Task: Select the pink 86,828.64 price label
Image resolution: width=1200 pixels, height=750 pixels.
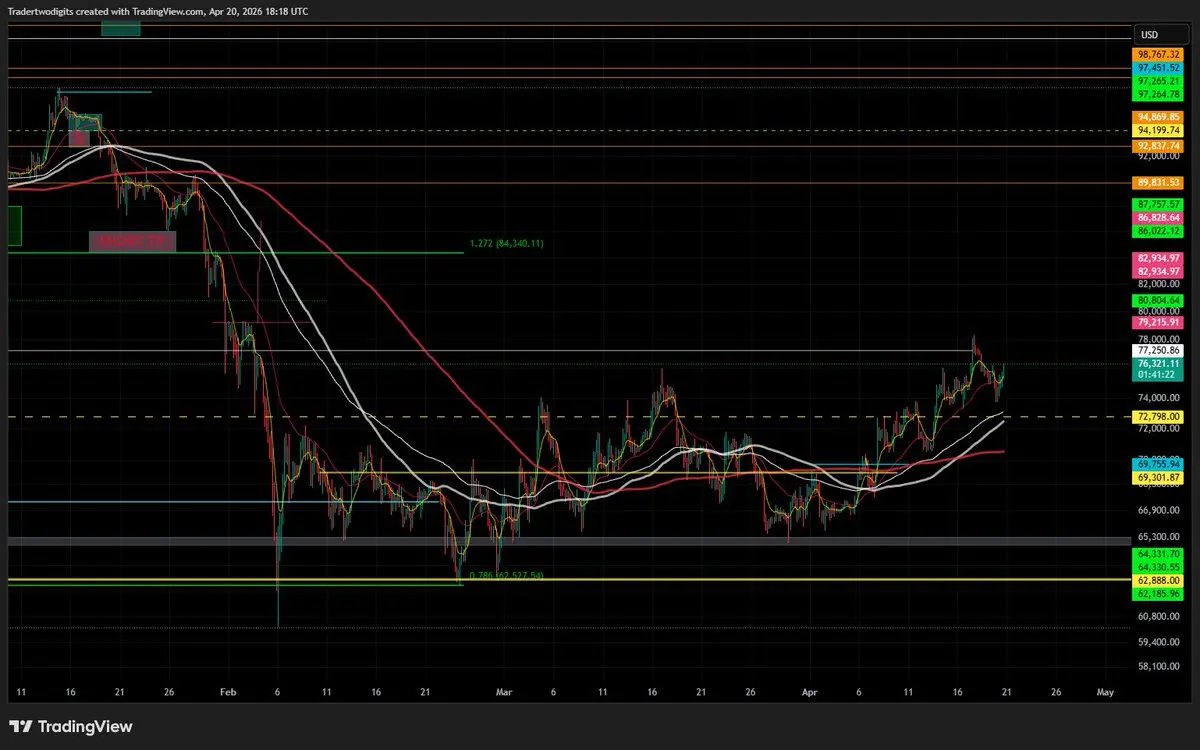Action: (1158, 217)
